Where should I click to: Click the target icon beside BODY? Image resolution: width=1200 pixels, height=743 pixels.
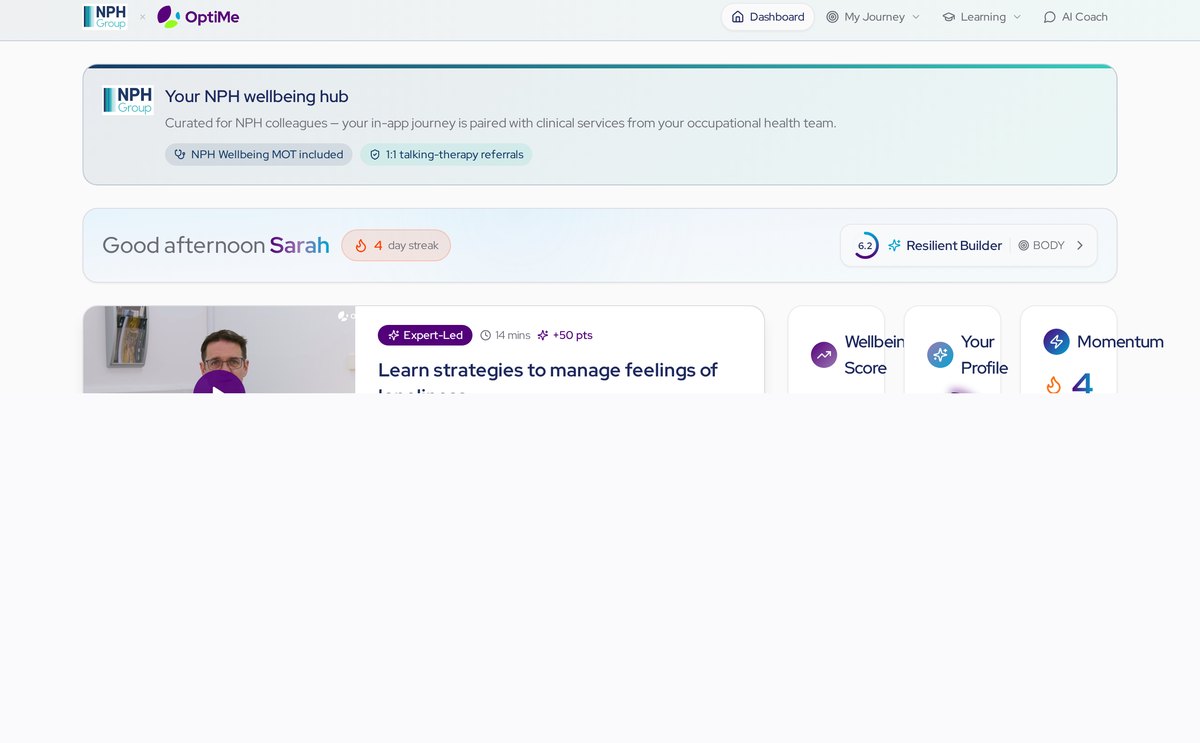click(x=1023, y=245)
